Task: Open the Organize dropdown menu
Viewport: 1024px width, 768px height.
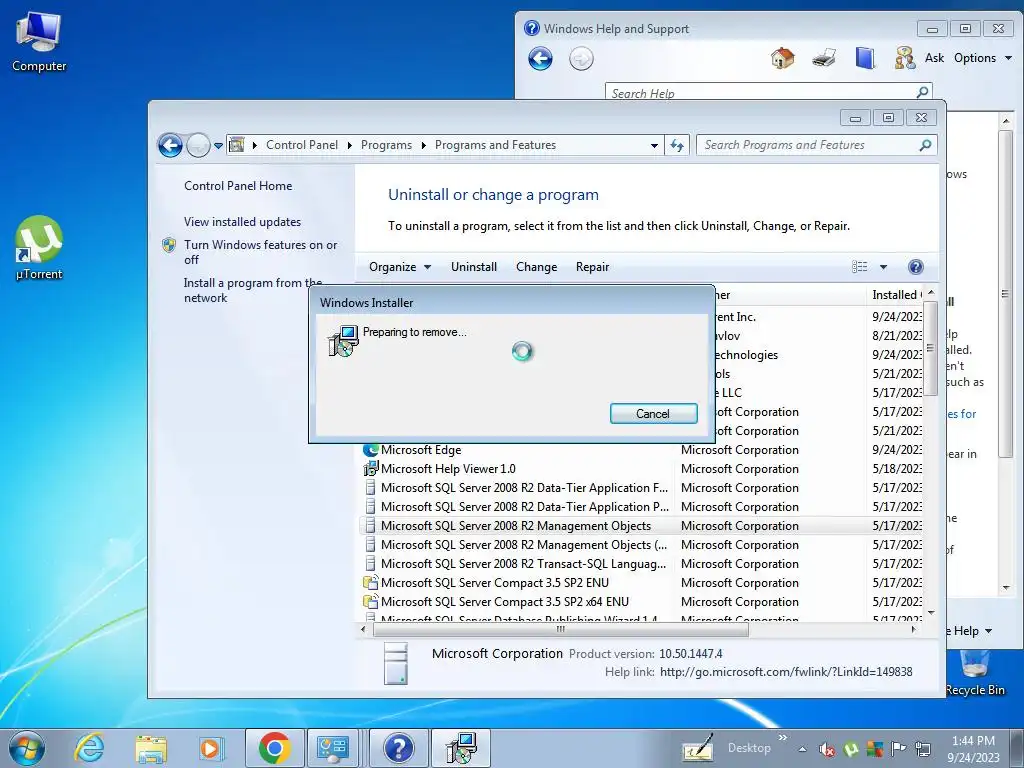Action: click(400, 266)
